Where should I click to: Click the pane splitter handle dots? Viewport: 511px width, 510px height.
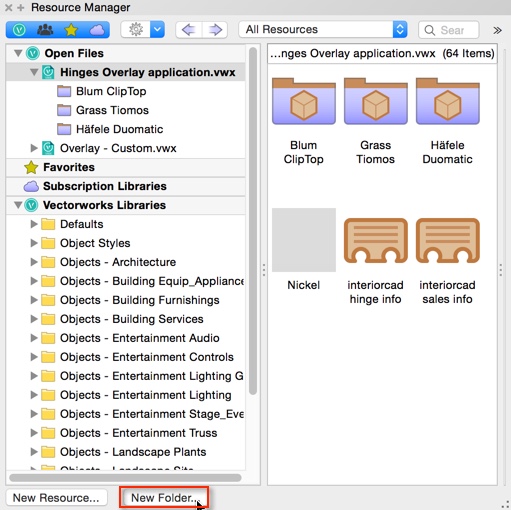(264, 270)
